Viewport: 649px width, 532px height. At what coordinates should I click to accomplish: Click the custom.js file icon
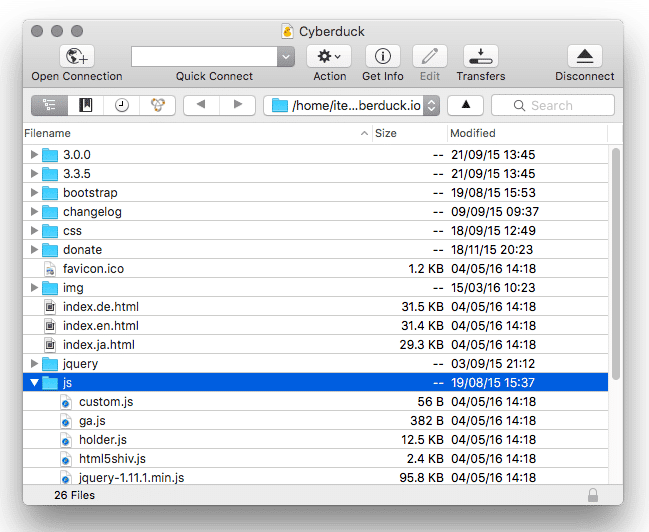pos(65,402)
